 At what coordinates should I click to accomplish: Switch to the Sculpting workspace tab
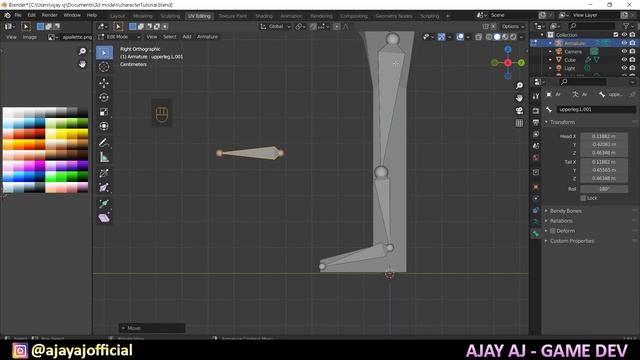(x=170, y=16)
